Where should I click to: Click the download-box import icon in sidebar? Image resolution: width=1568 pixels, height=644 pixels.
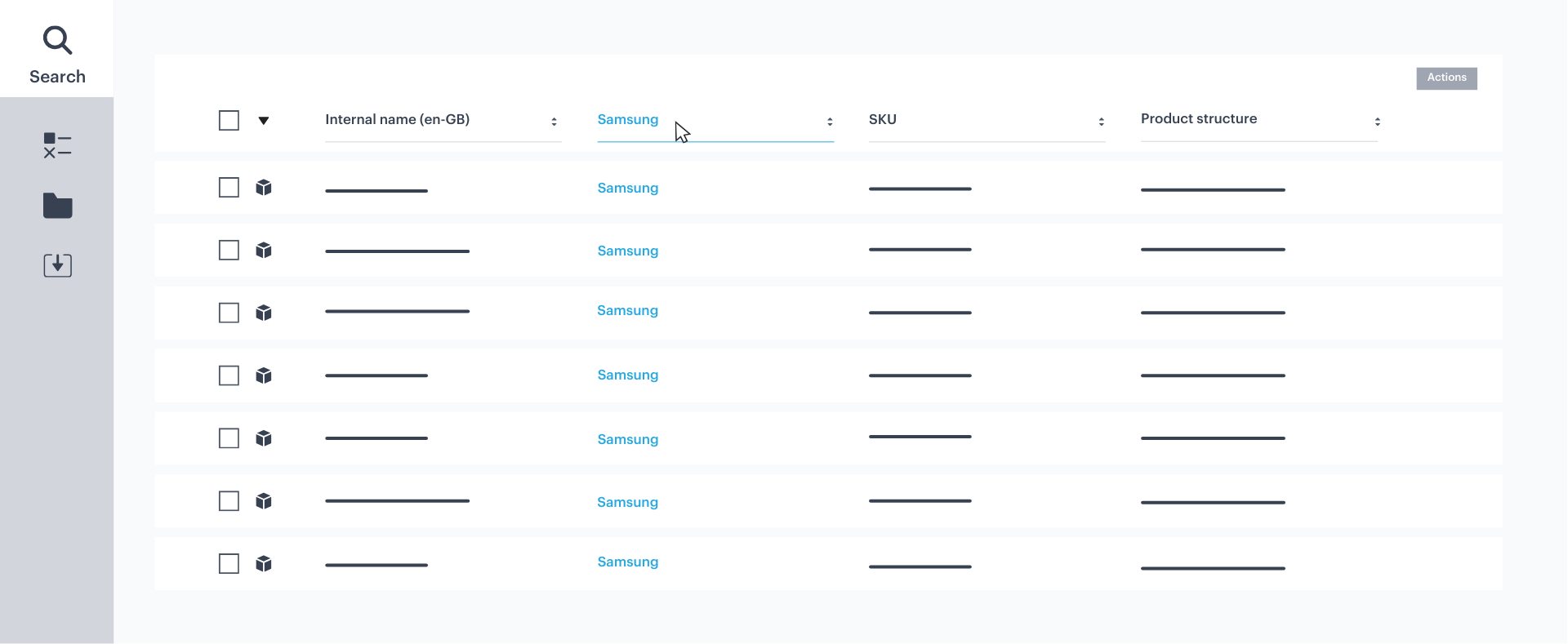(57, 265)
